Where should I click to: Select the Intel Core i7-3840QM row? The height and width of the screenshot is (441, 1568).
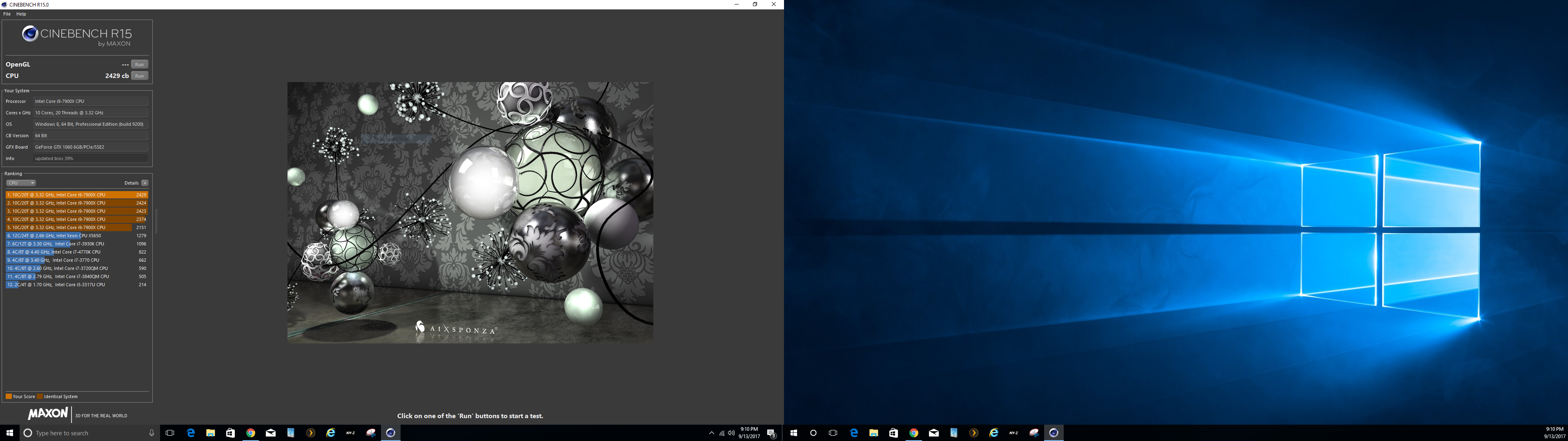point(77,276)
